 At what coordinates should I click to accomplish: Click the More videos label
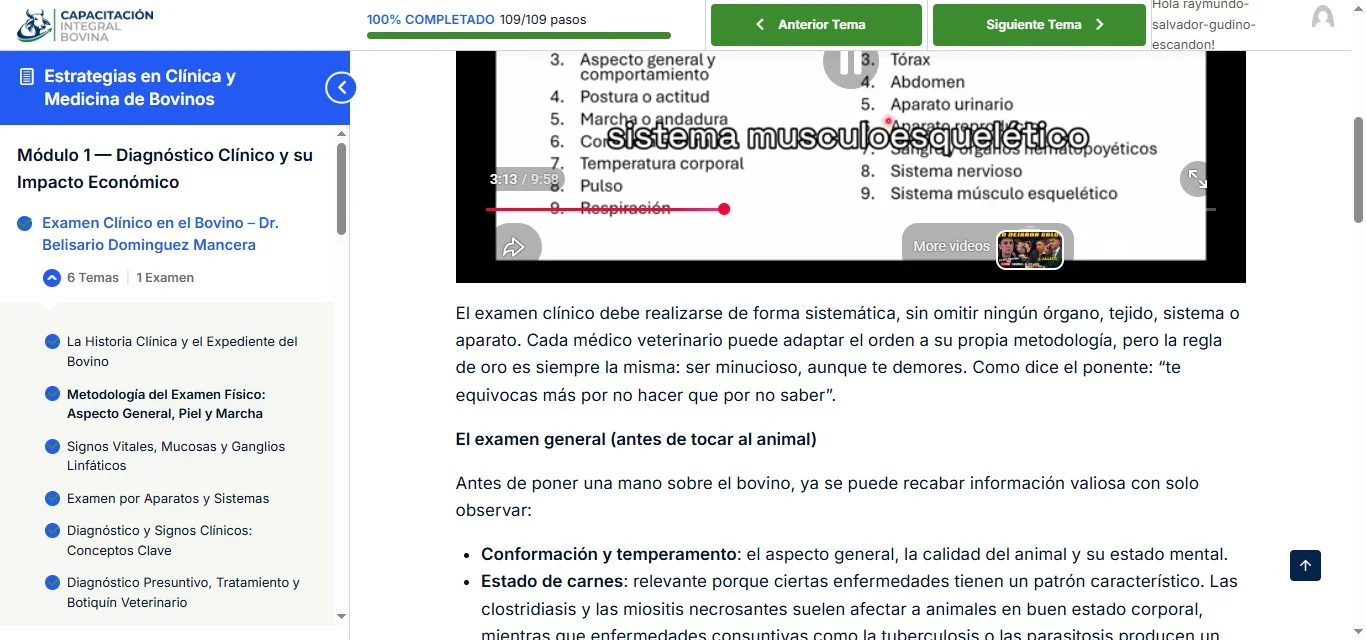pyautogui.click(x=951, y=246)
